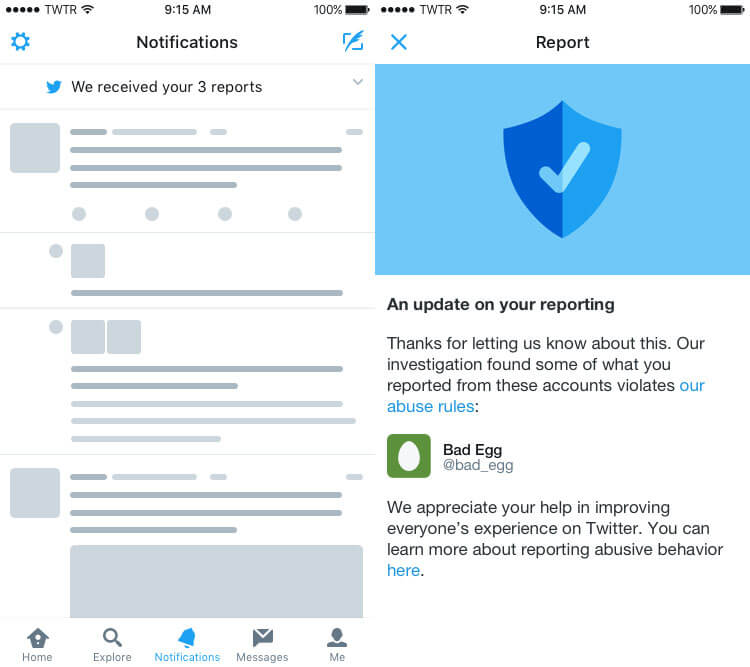The height and width of the screenshot is (667, 750).
Task: Open the settings gear icon
Action: [20, 42]
